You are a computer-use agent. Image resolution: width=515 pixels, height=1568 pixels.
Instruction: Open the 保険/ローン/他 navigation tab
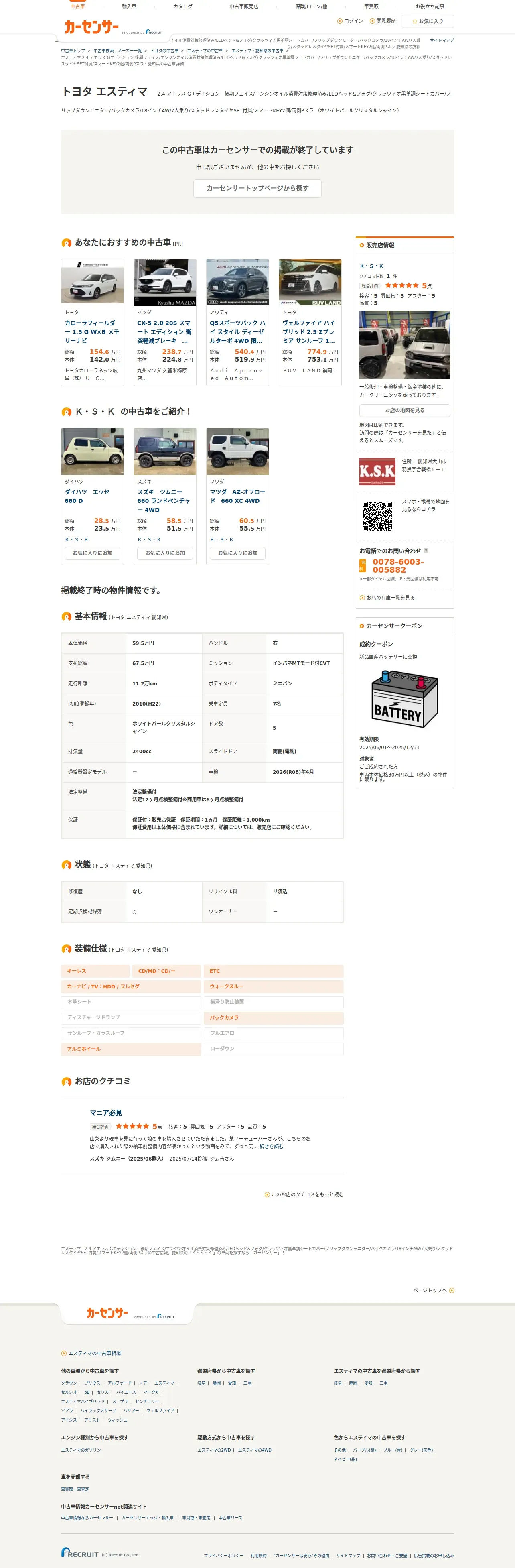tap(311, 7)
